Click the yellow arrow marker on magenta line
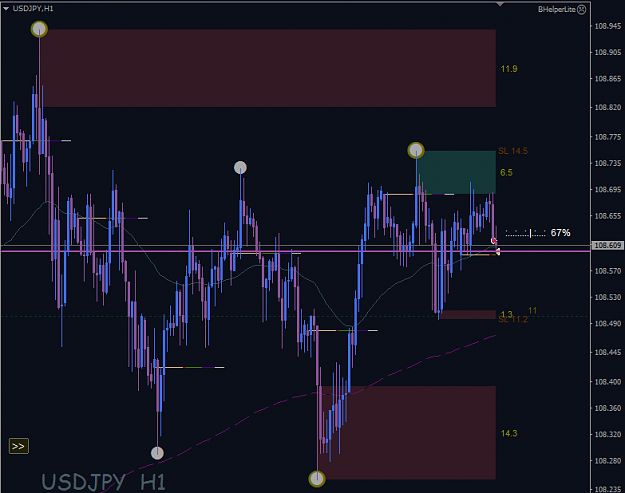This screenshot has width=625, height=493. click(498, 251)
